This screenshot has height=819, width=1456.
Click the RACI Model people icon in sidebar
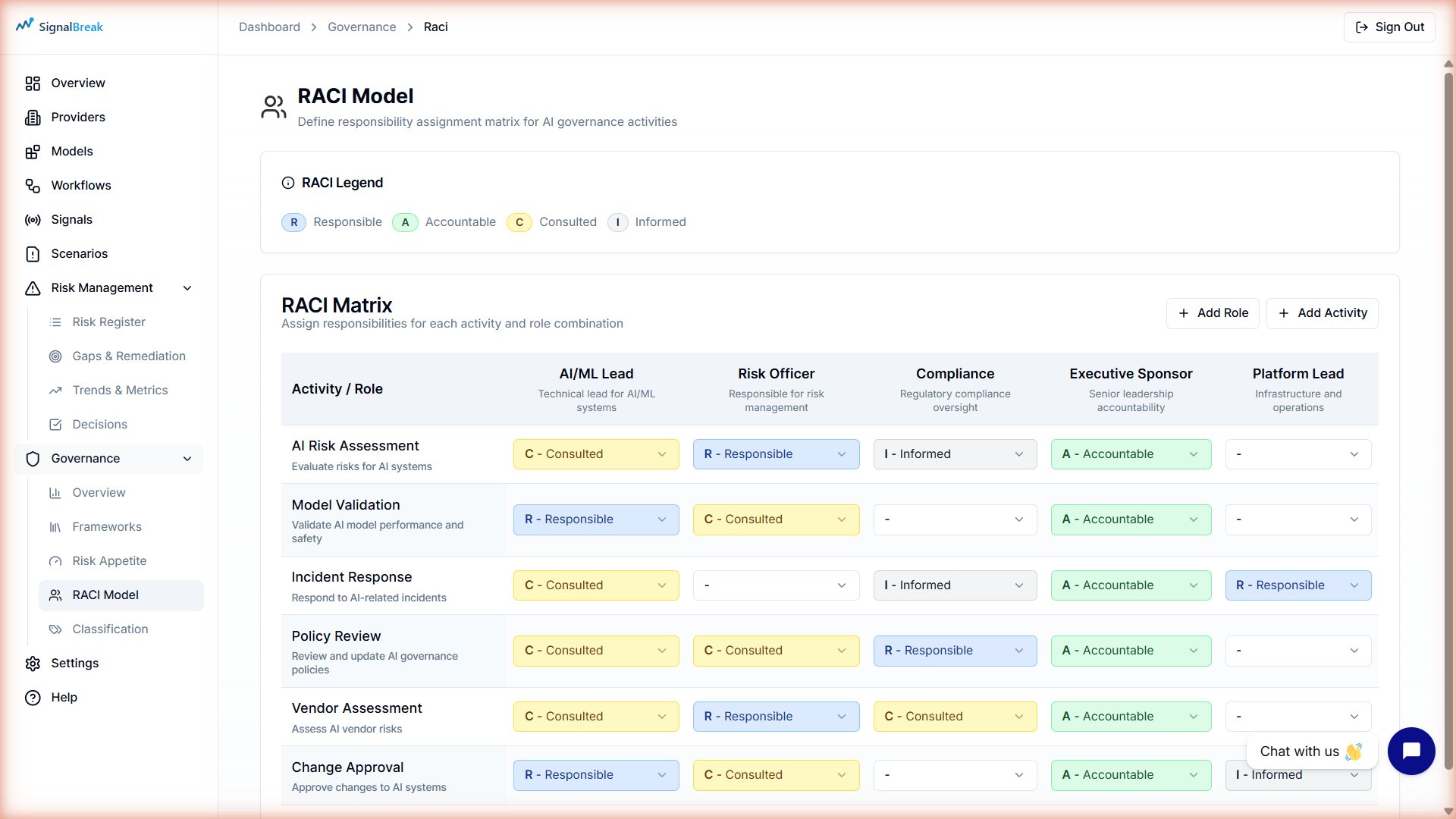coord(55,595)
